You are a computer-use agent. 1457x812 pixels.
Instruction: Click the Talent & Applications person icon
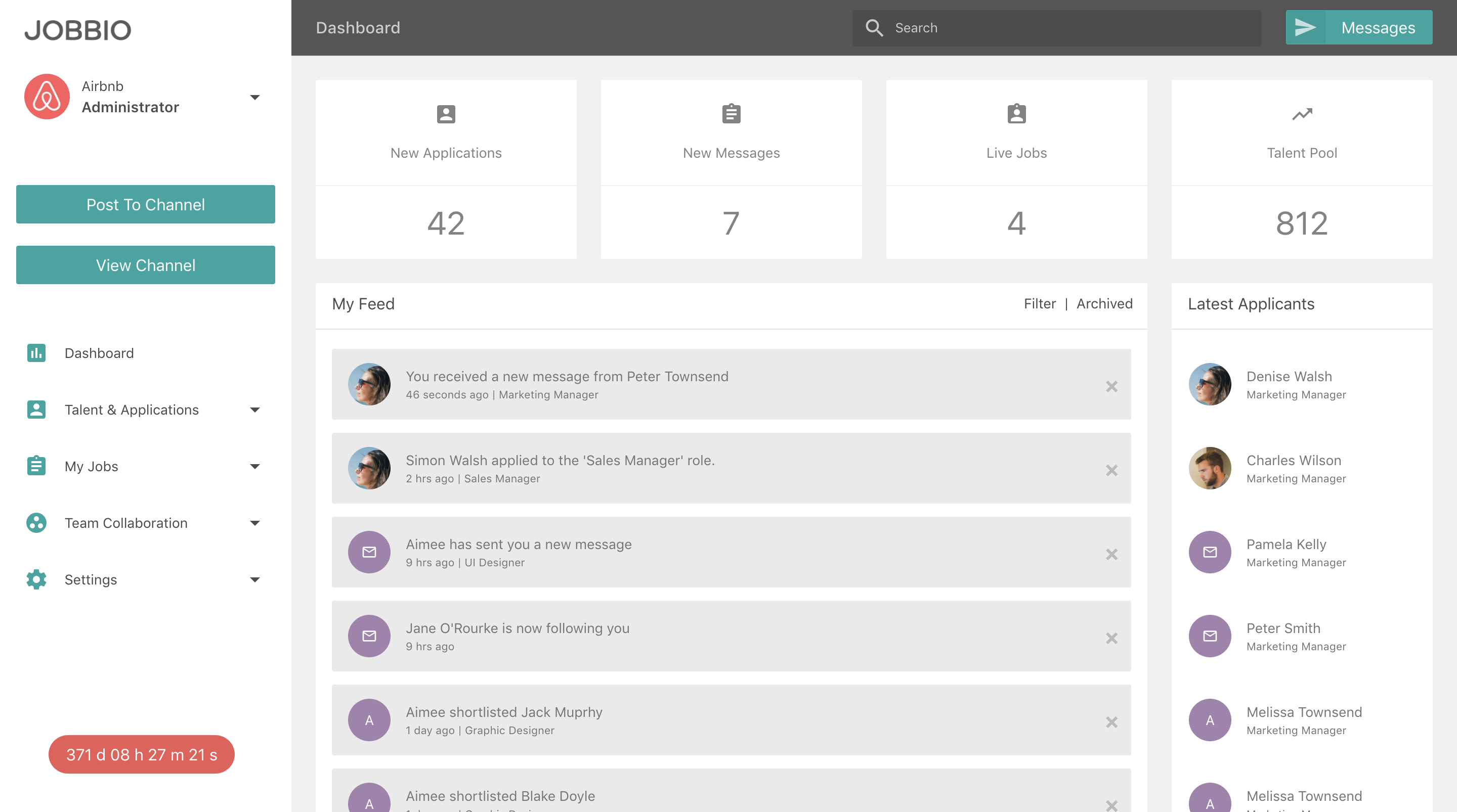[x=36, y=410]
